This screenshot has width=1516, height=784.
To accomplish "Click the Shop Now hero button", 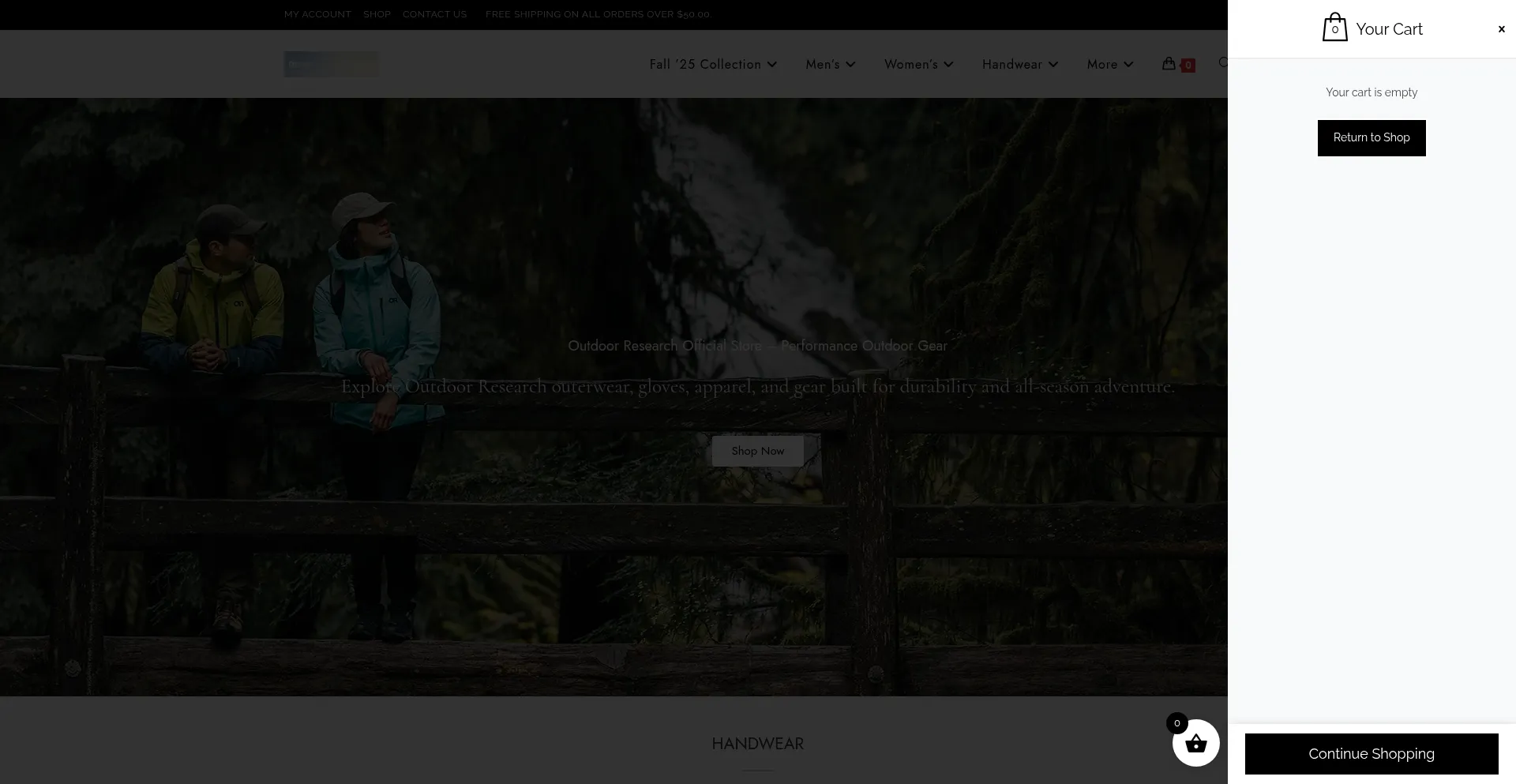I will pyautogui.click(x=757, y=451).
